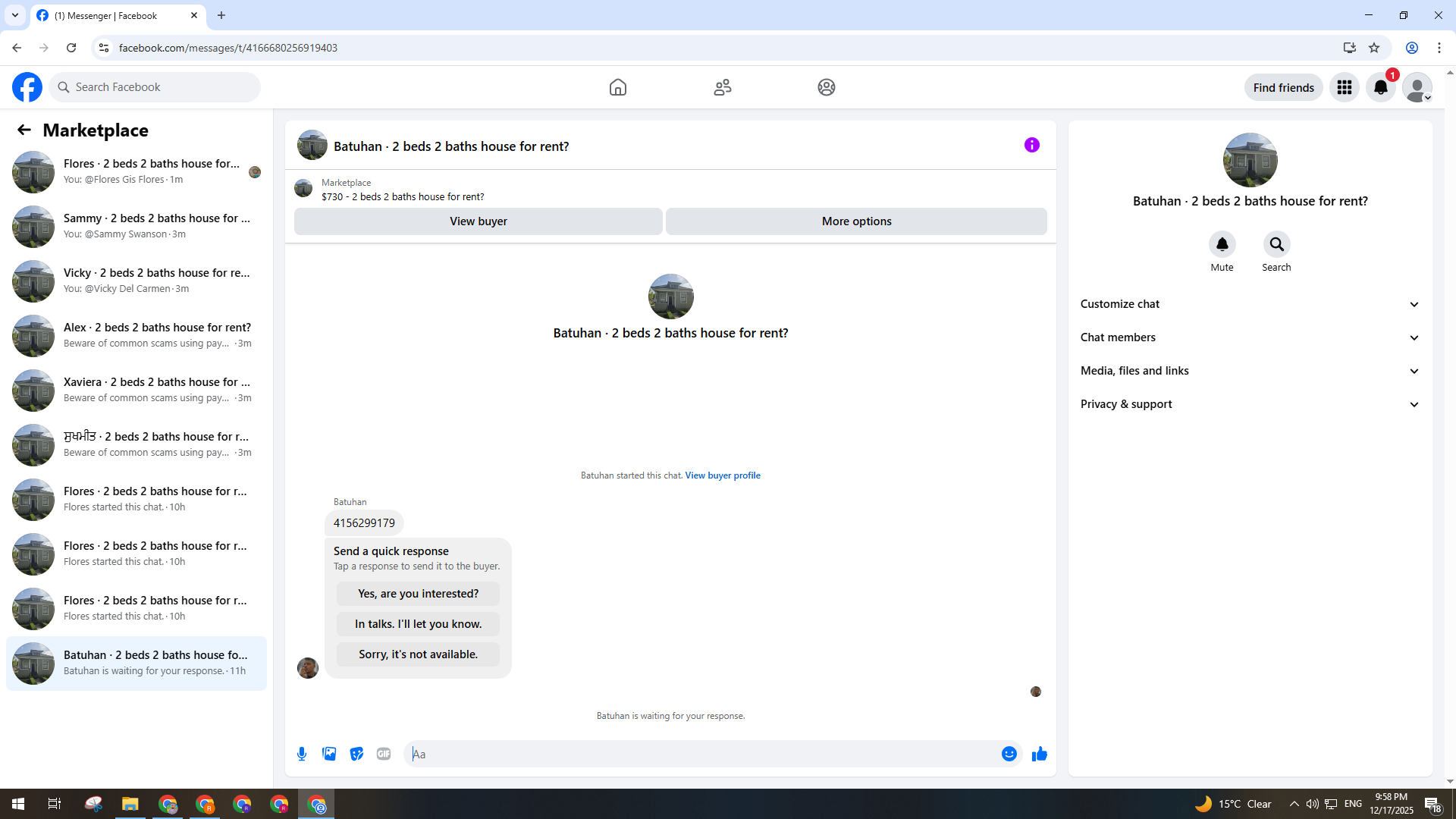This screenshot has height=819, width=1456.
Task: Open the Friends tab
Action: [722, 87]
